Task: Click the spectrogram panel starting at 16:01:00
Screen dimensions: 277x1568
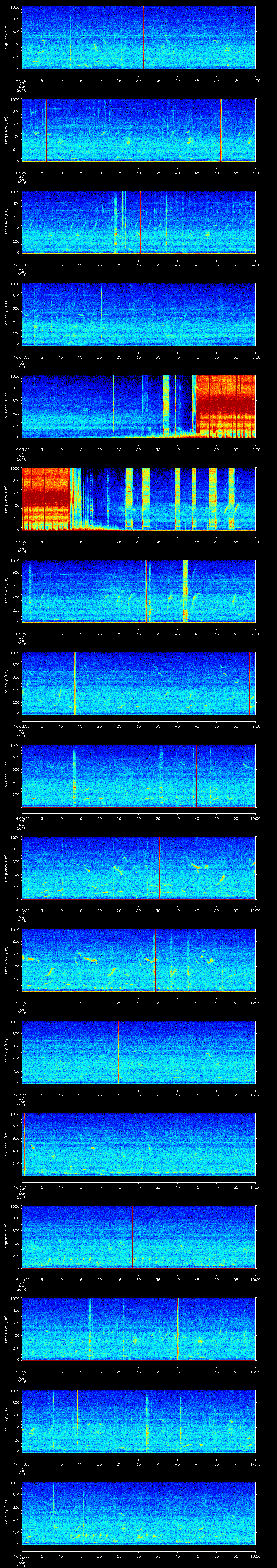Action: 138,38
